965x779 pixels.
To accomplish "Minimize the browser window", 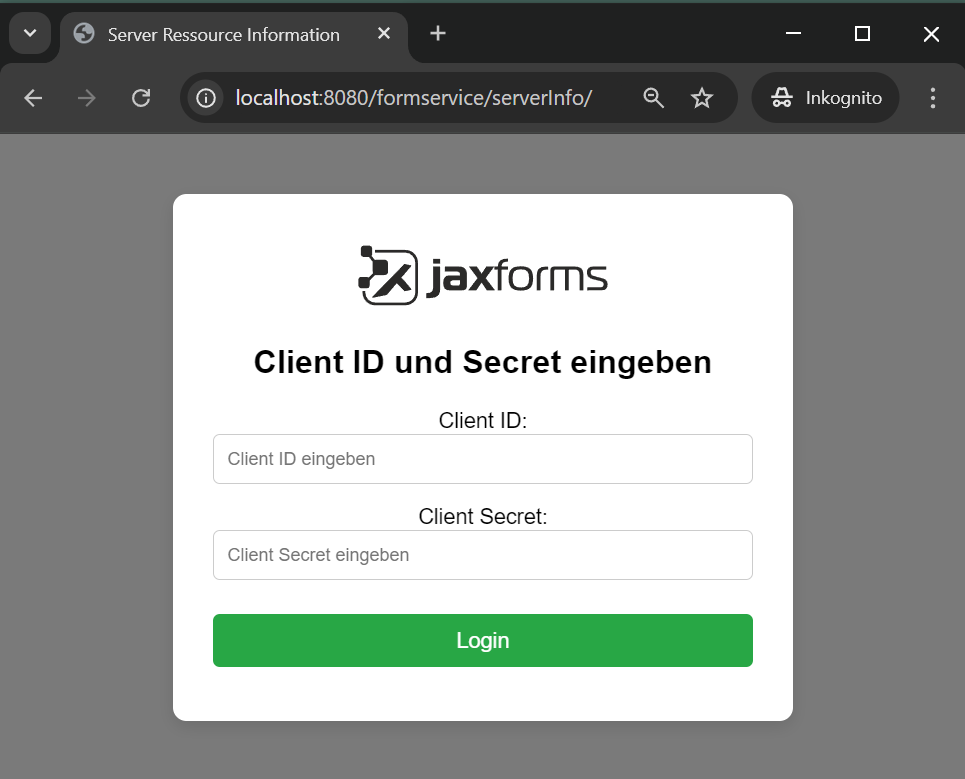I will tap(793, 33).
